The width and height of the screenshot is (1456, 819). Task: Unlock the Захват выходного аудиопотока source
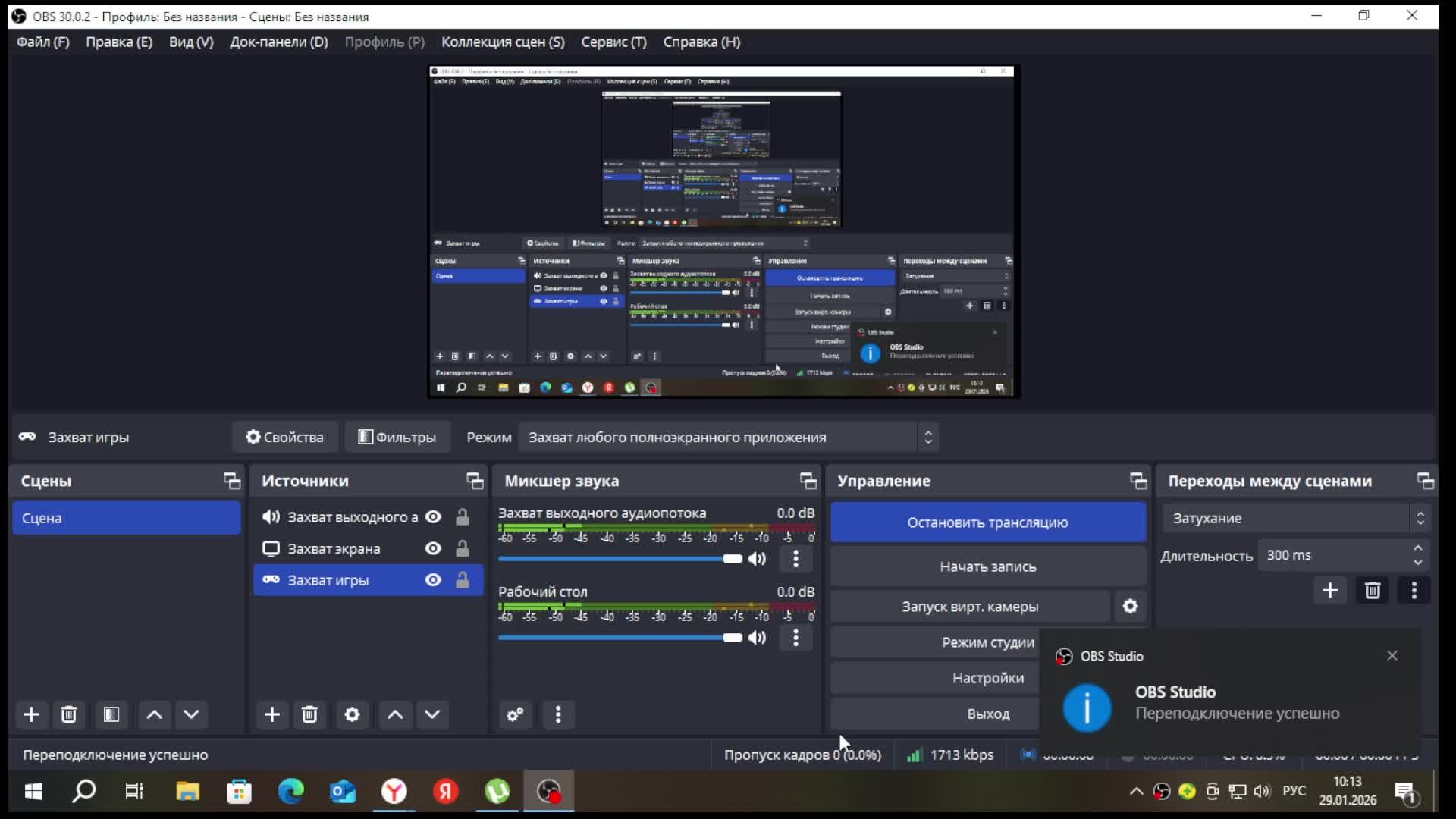click(x=462, y=517)
